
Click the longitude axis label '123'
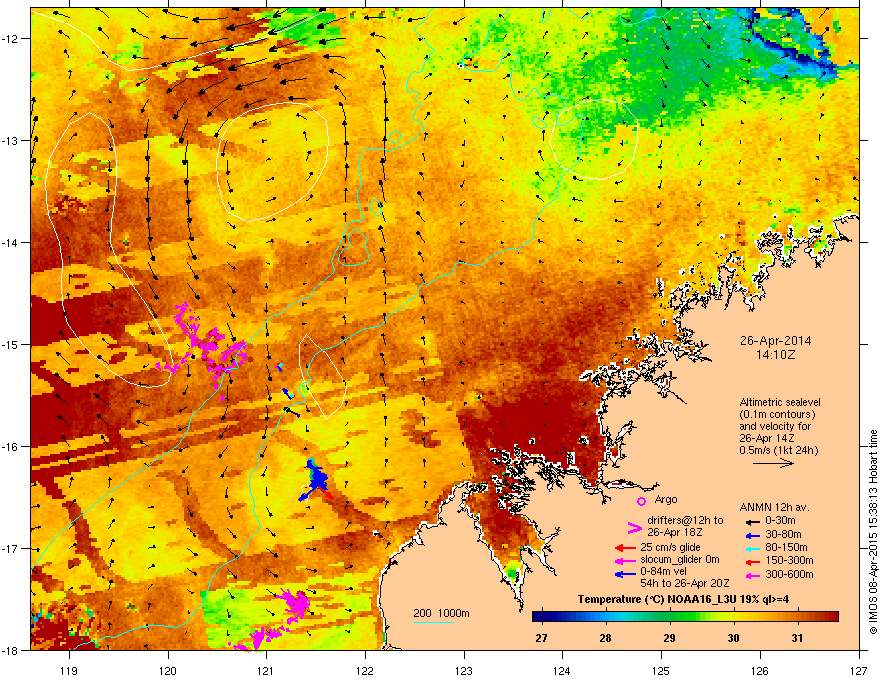click(464, 670)
